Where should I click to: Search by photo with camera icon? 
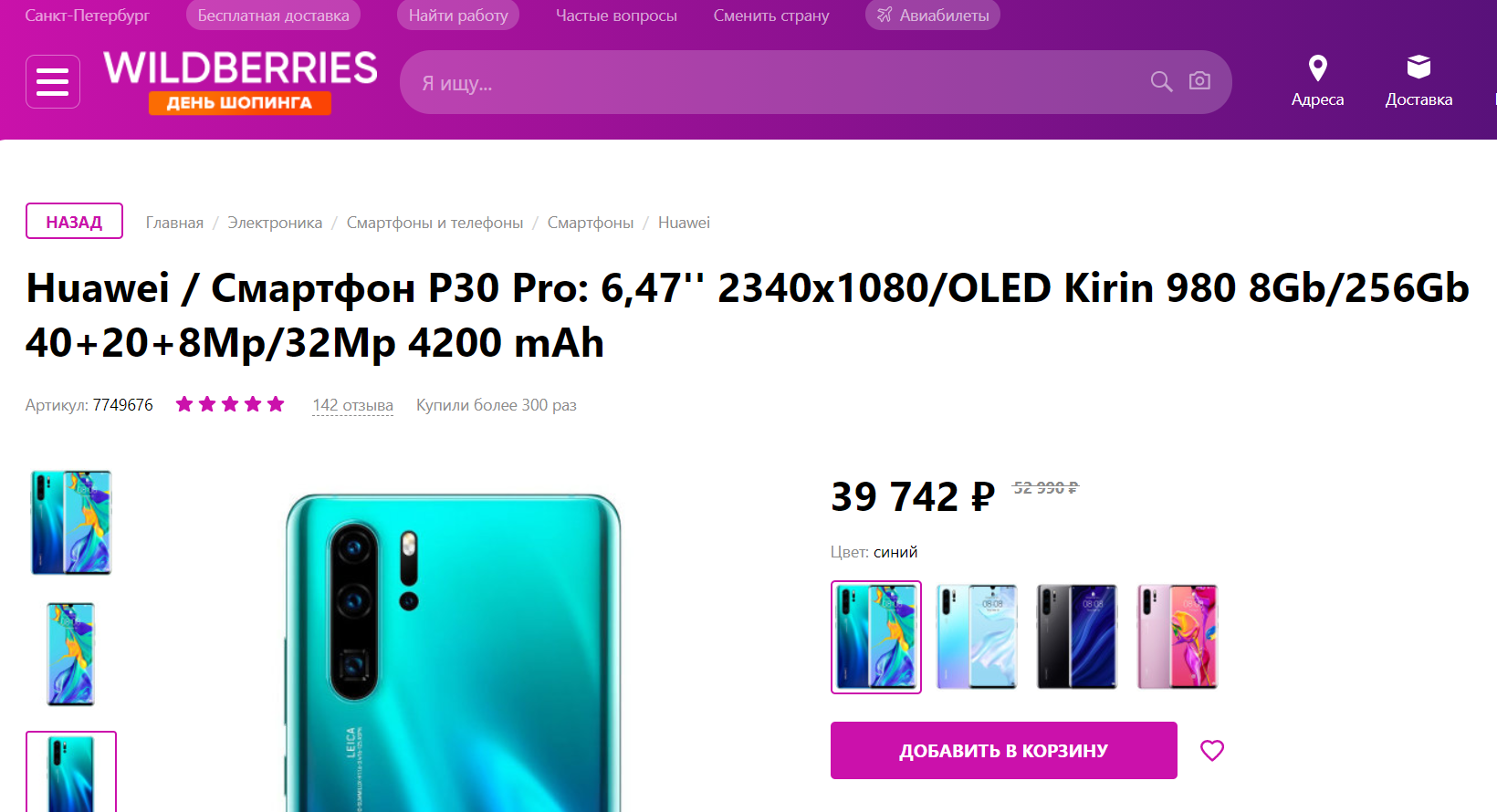[1199, 81]
